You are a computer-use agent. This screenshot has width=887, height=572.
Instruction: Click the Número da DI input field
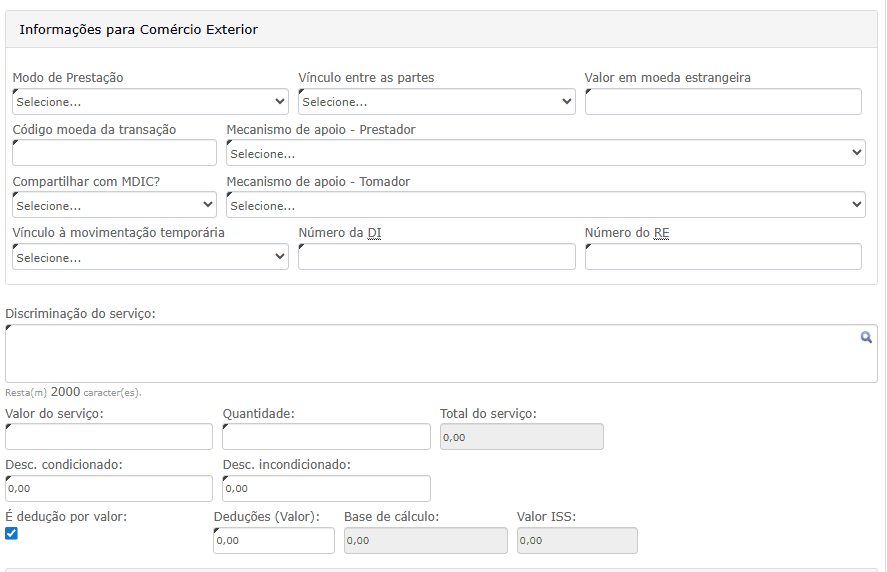(x=436, y=257)
